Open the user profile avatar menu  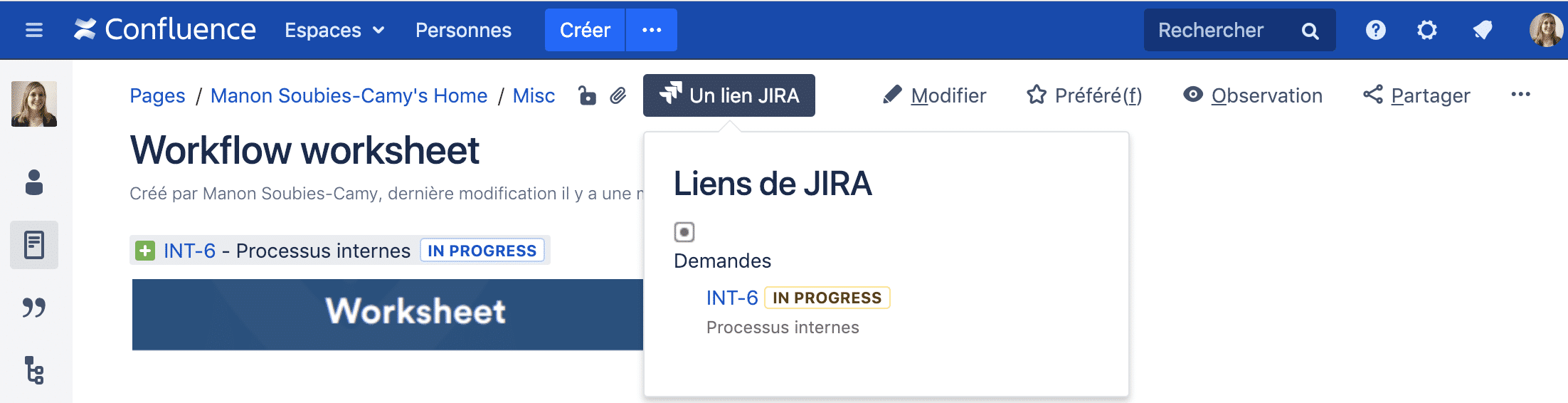click(x=1546, y=30)
